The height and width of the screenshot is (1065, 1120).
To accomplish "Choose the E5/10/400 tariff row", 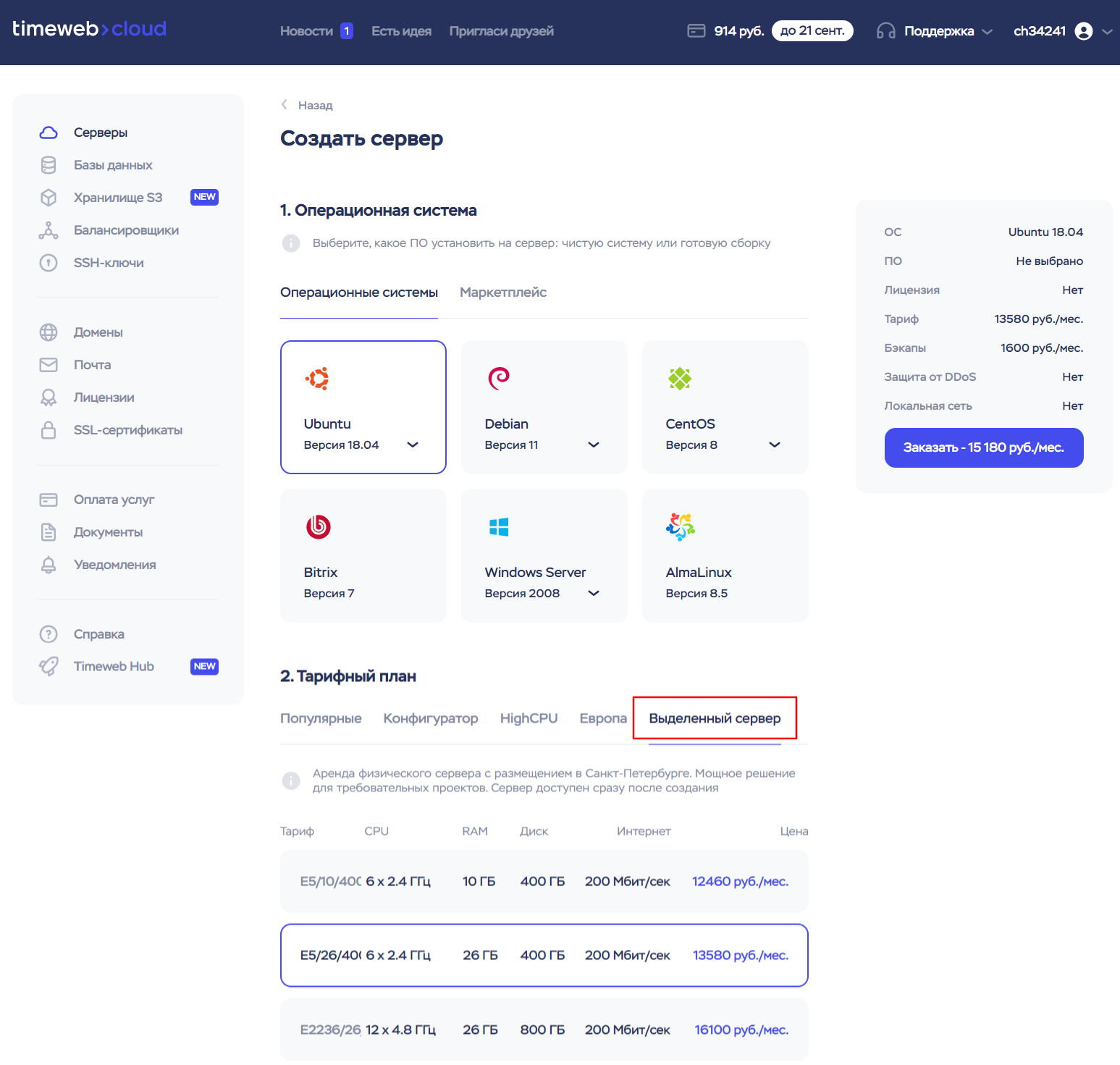I will point(544,881).
